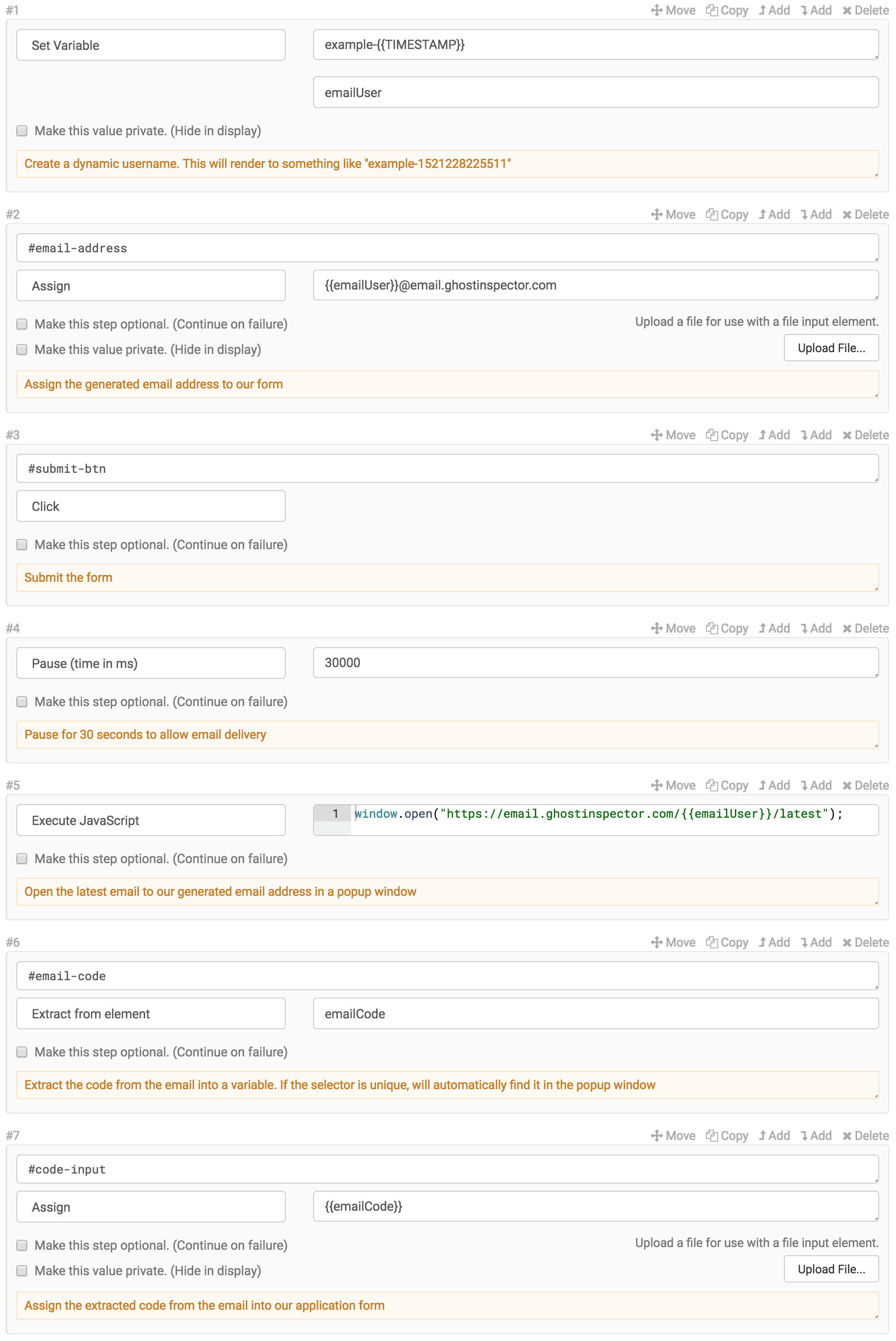Image resolution: width=896 pixels, height=1341 pixels.
Task: Check 'Make this step optional' on step #3
Action: click(x=22, y=545)
